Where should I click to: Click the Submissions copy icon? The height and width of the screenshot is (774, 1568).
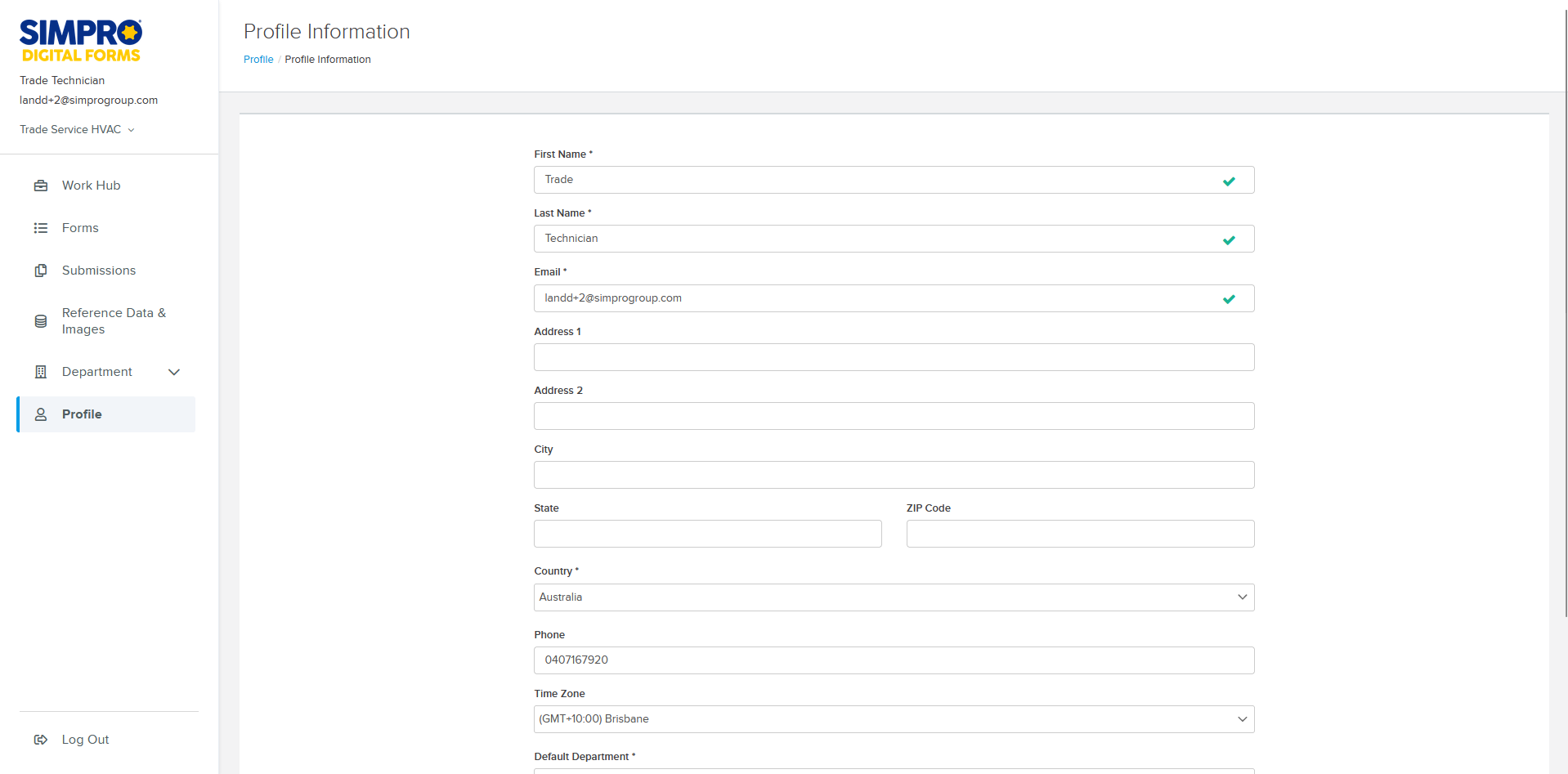click(41, 271)
